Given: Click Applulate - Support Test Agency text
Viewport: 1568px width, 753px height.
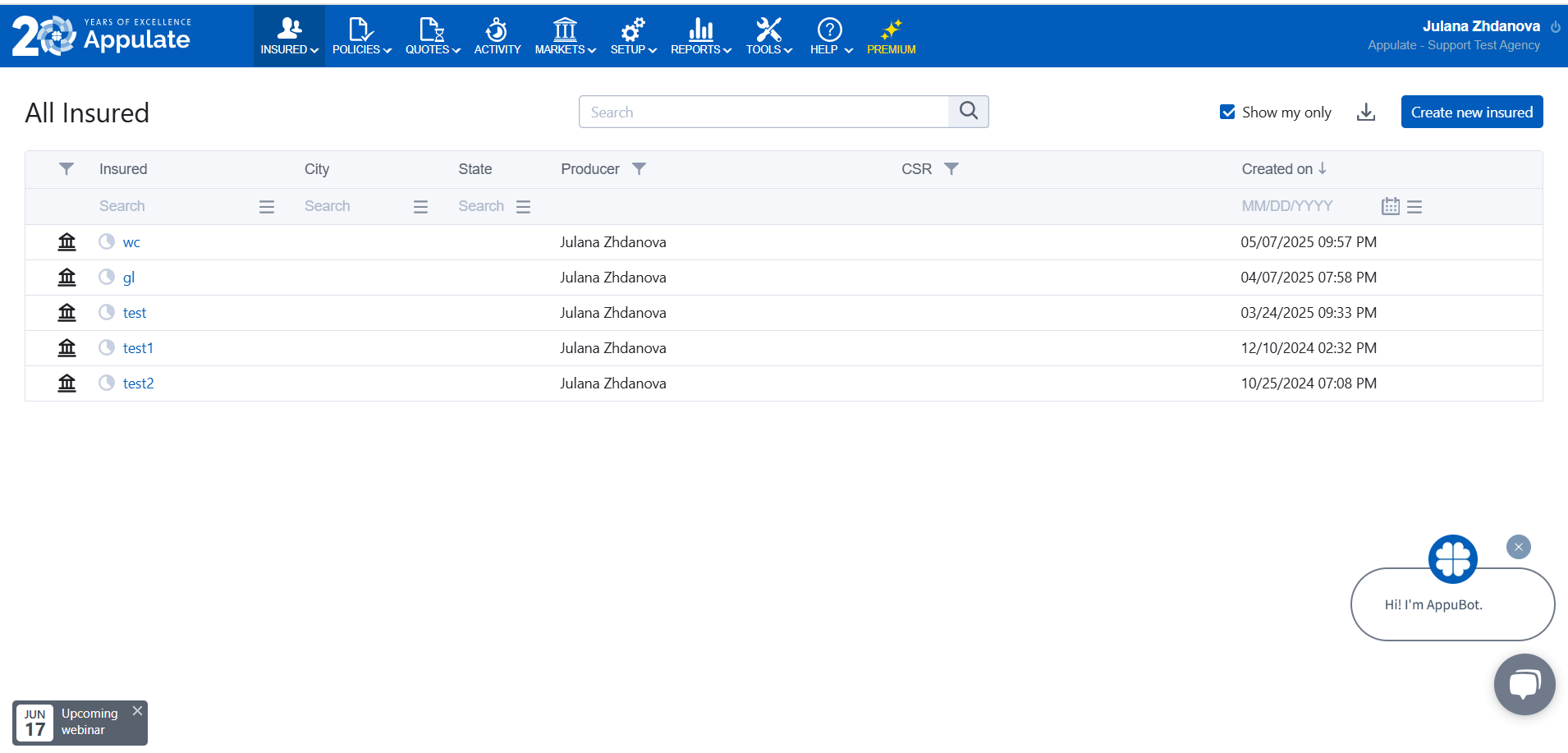Looking at the screenshot, I should pos(1454,45).
